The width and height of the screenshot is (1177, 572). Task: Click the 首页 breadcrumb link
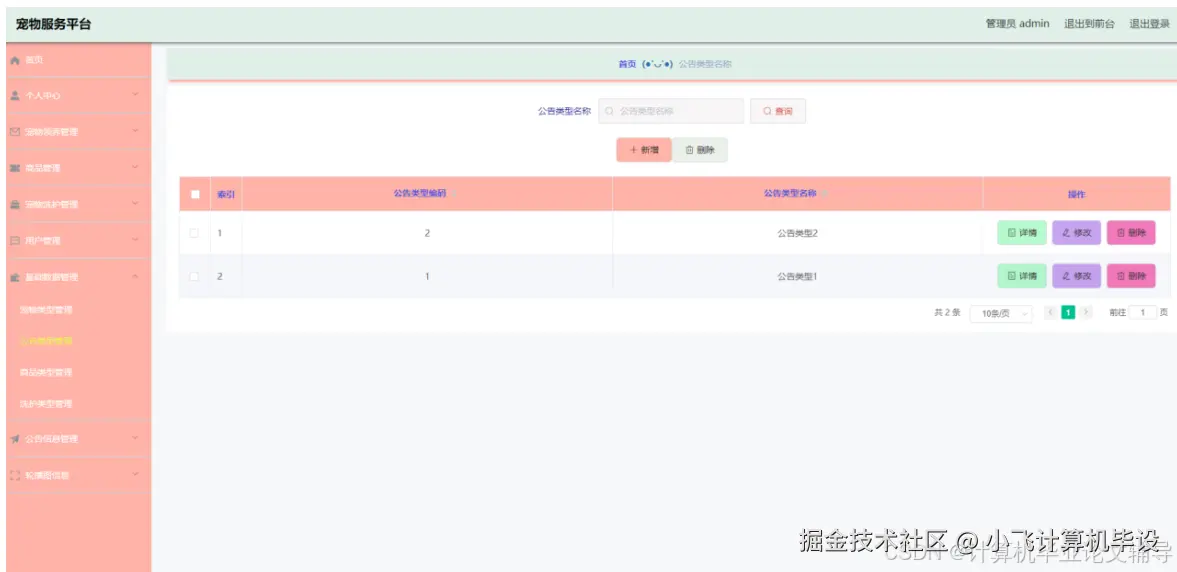click(627, 65)
